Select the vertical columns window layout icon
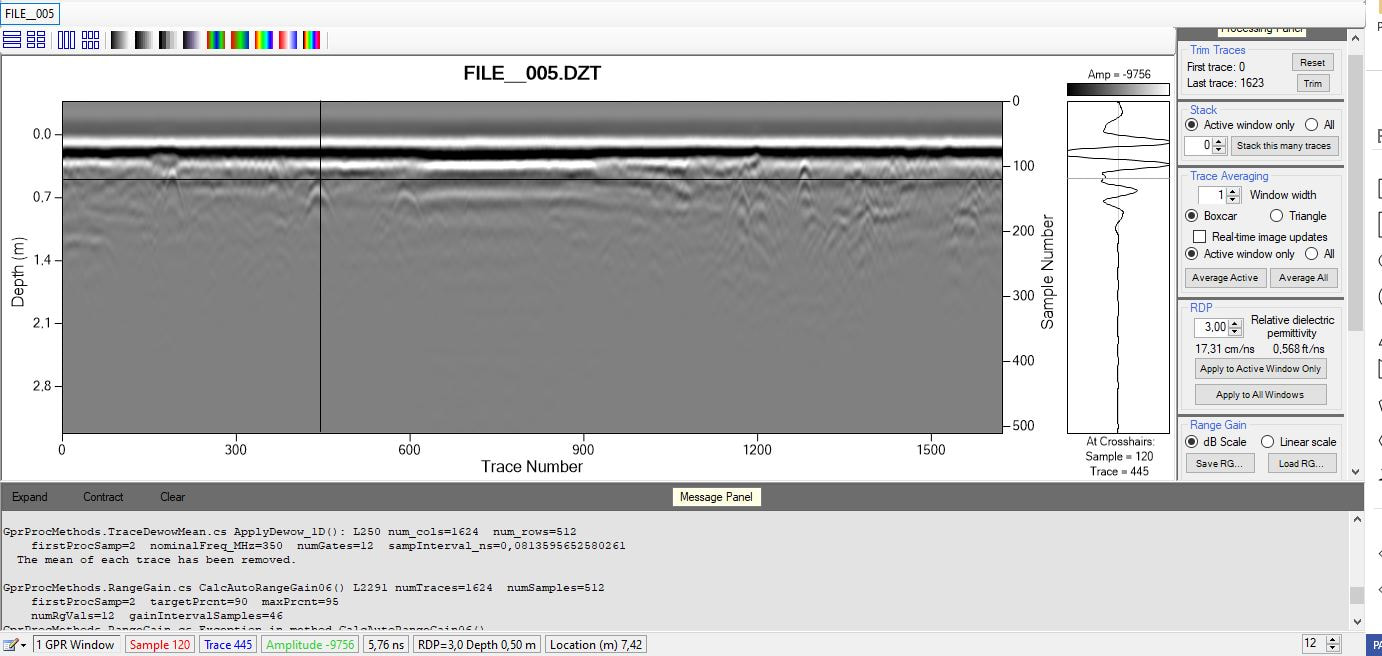 pyautogui.click(x=66, y=40)
